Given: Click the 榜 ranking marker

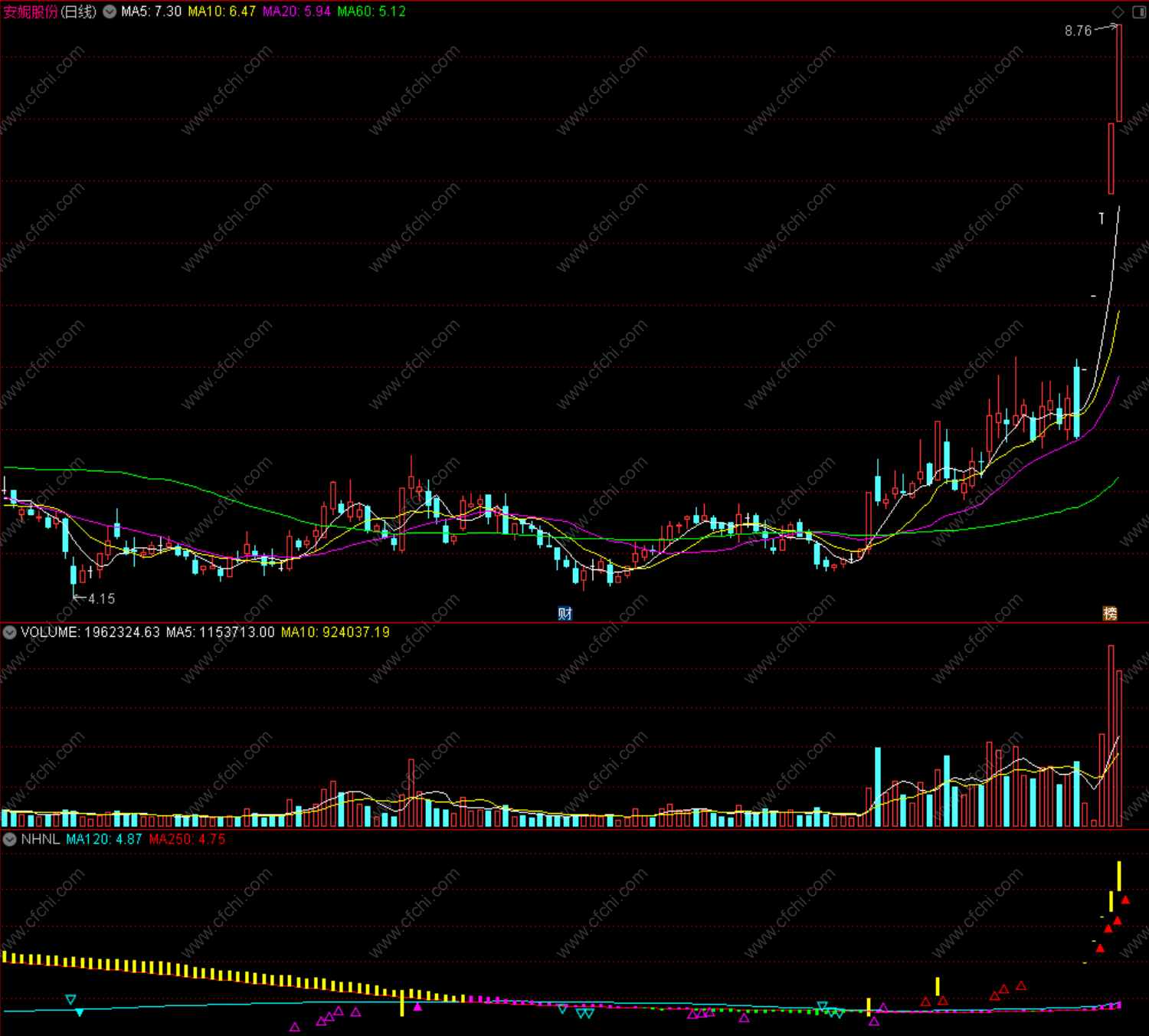Looking at the screenshot, I should [1110, 613].
